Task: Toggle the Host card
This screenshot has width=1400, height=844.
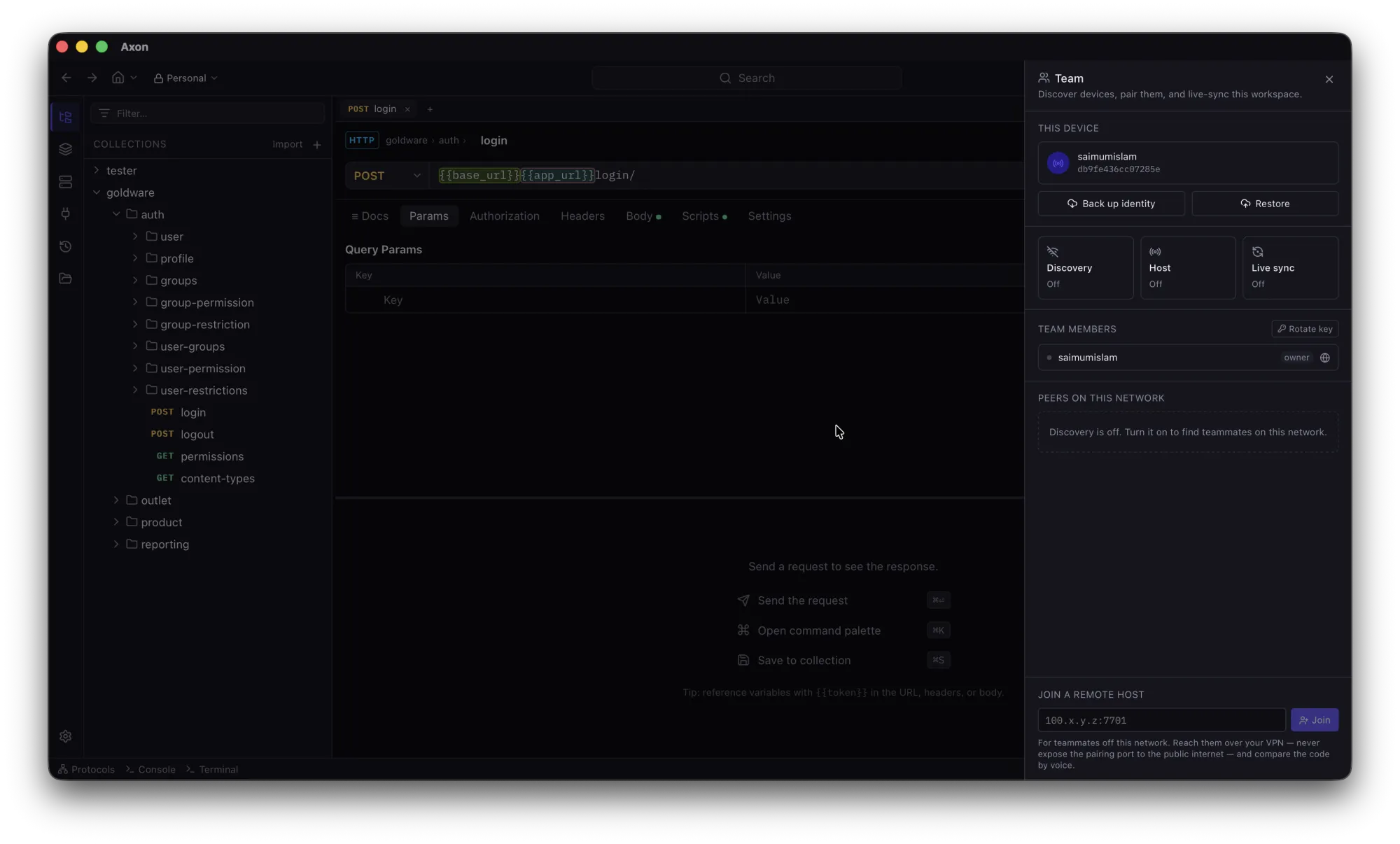Action: [x=1188, y=268]
